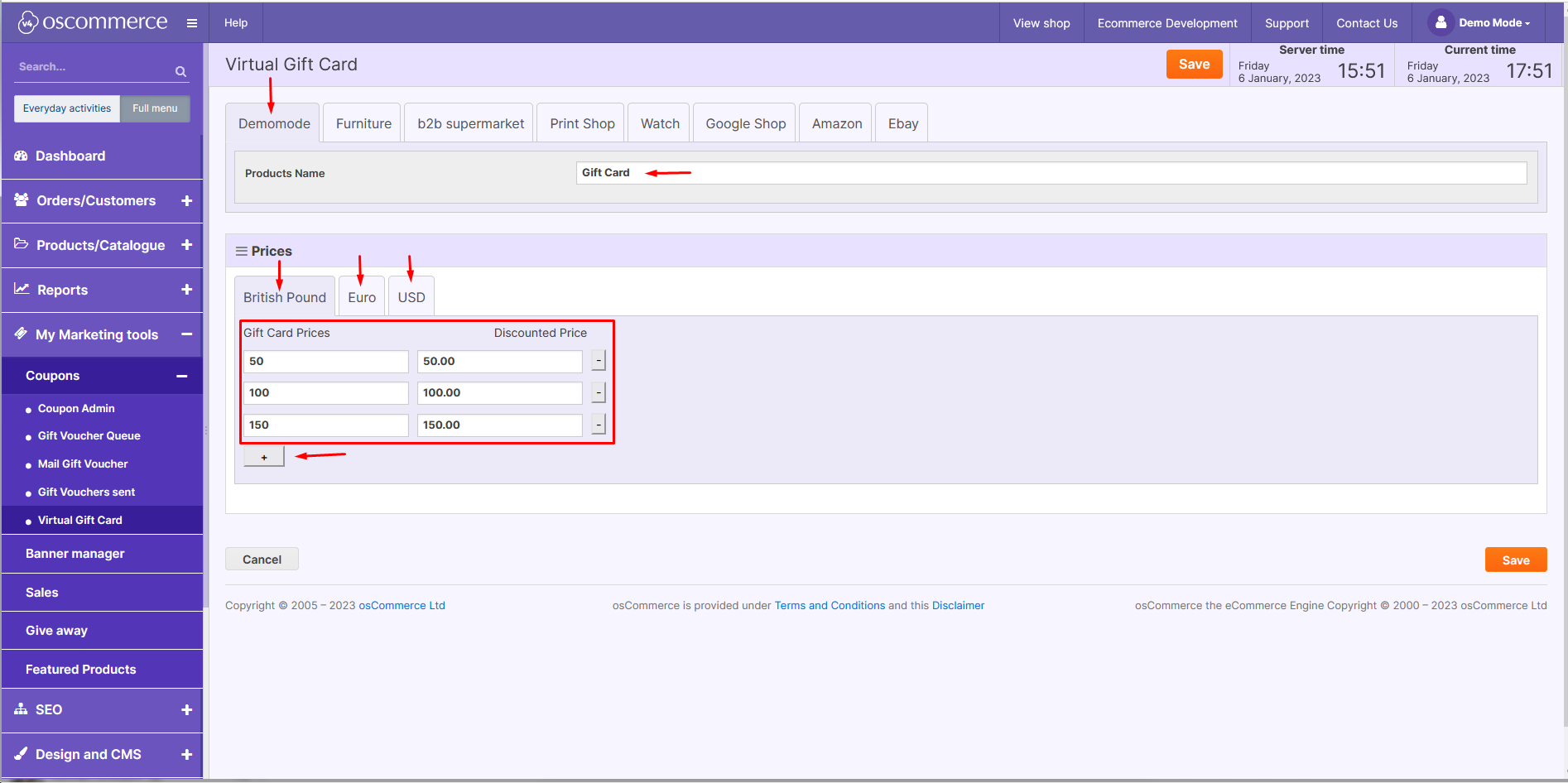Click the Products Name input field
The height and width of the screenshot is (783, 1568).
pyautogui.click(x=1051, y=173)
